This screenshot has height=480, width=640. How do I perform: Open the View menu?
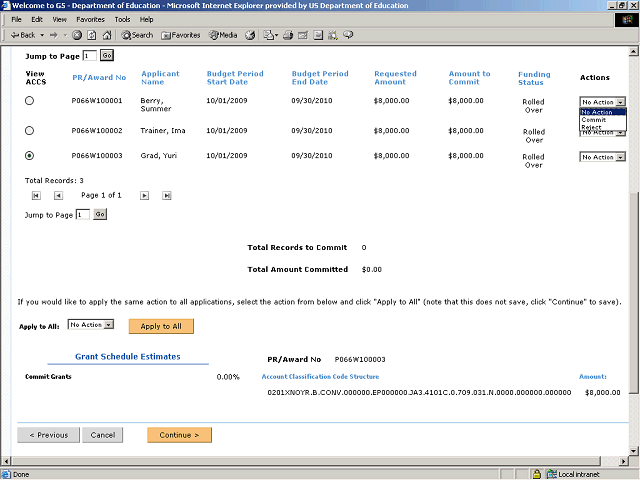[x=59, y=20]
